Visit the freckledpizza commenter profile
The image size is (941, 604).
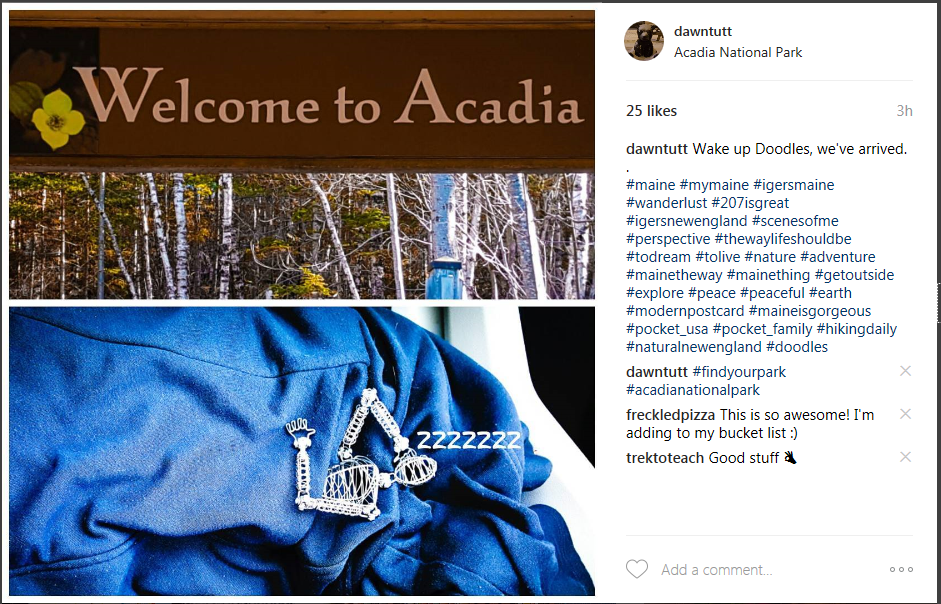pos(670,415)
